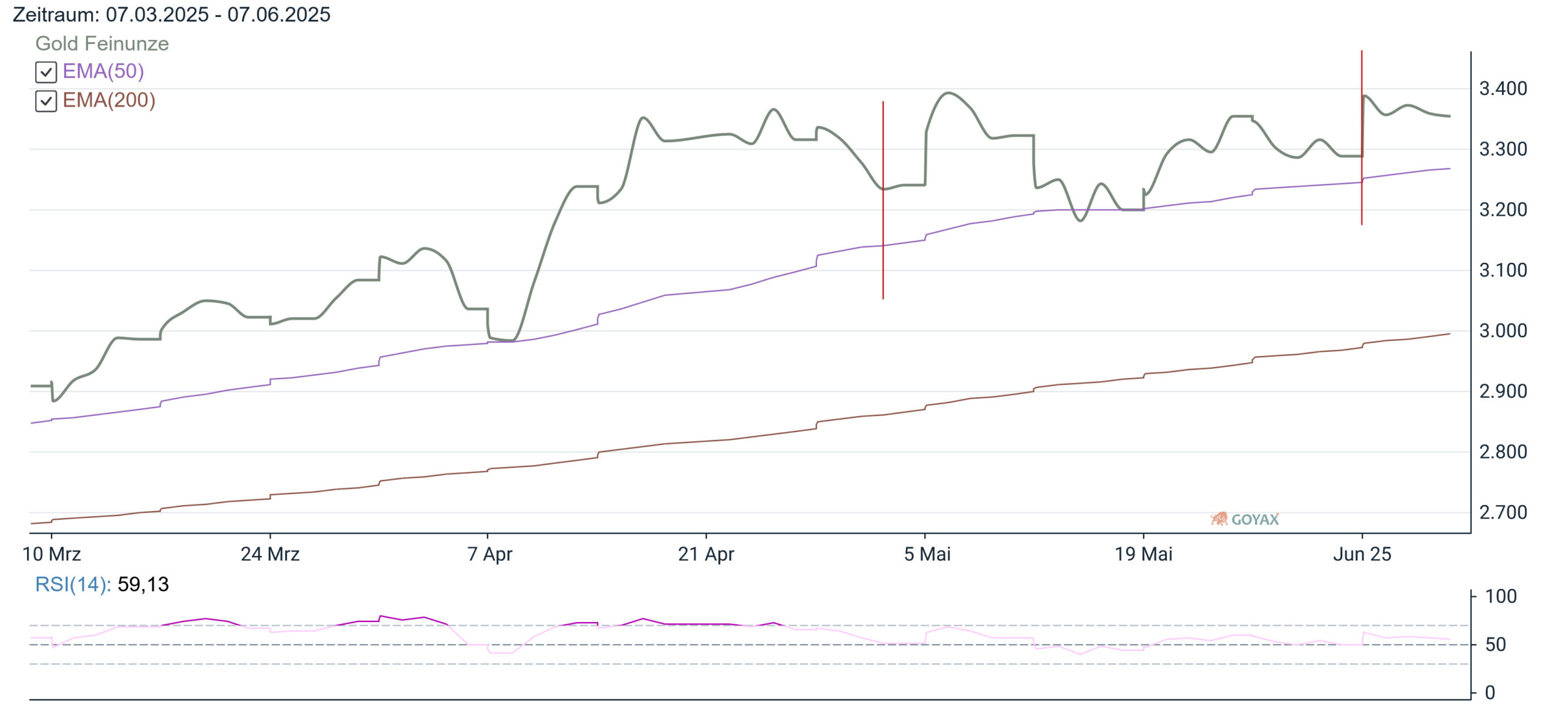The image size is (1568, 706).
Task: Click the Jun 25 axis label
Action: [1362, 554]
